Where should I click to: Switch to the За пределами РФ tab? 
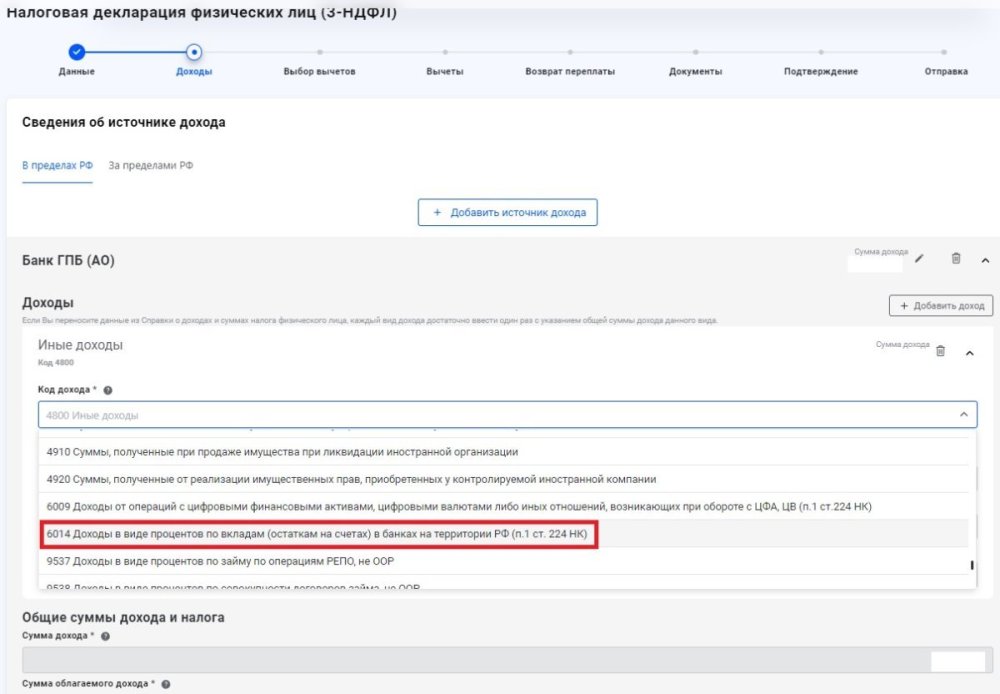click(x=151, y=165)
